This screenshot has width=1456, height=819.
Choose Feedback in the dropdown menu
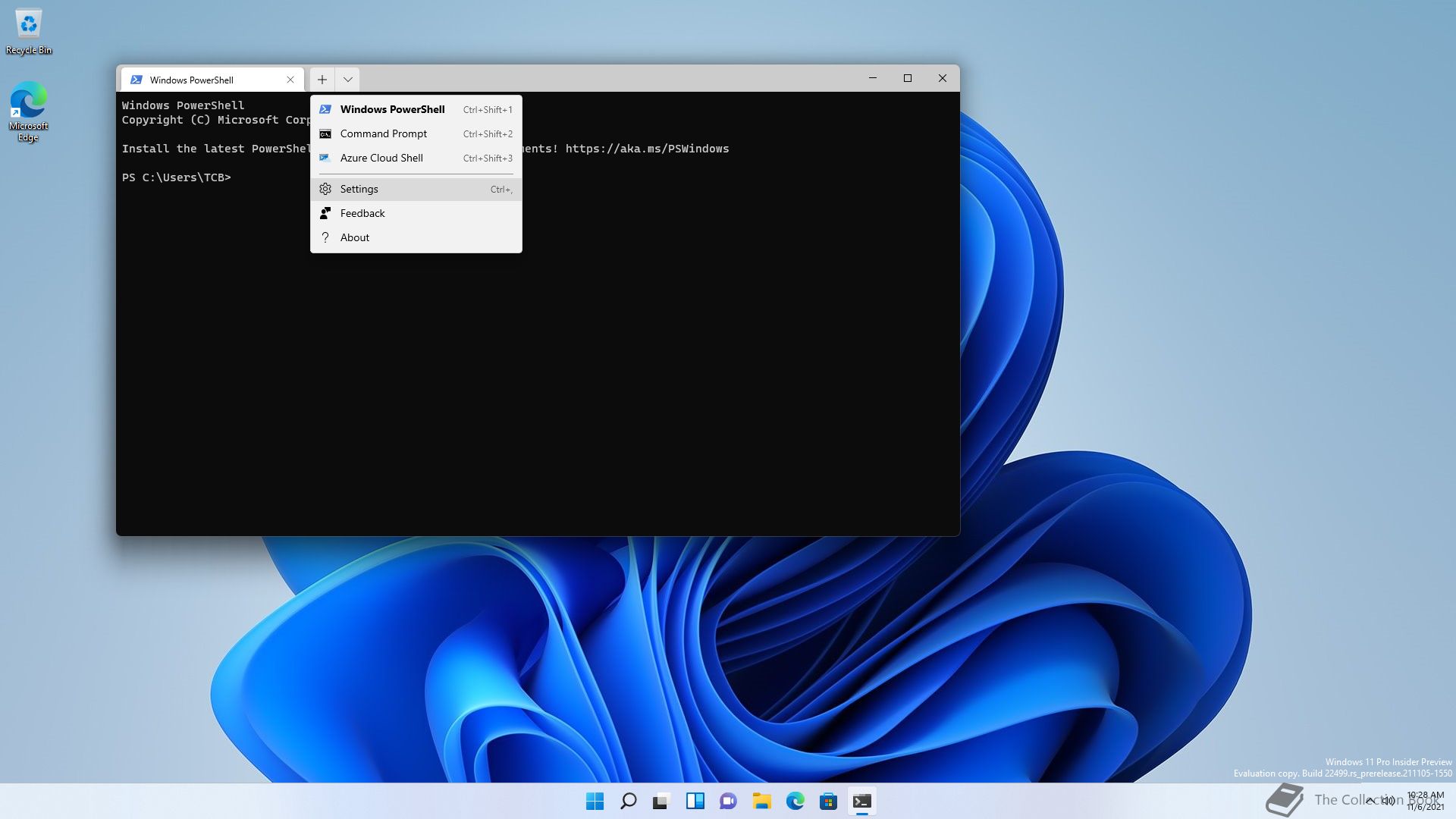pos(416,213)
